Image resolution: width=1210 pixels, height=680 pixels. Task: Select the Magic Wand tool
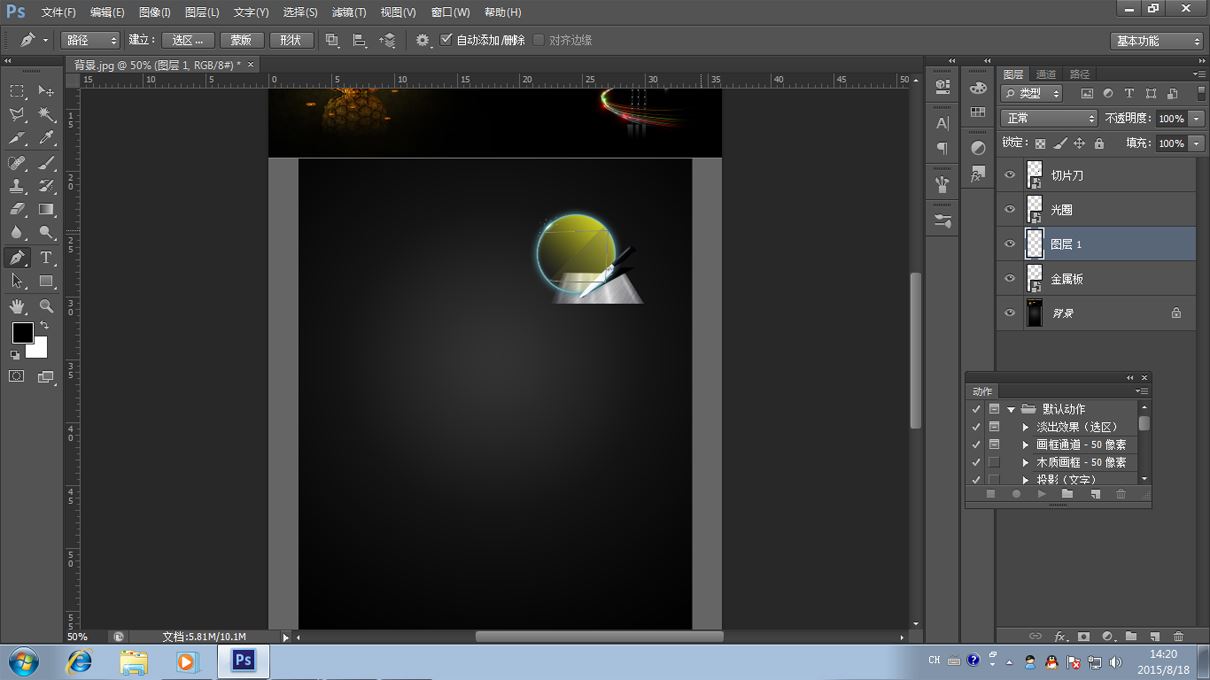coord(46,115)
